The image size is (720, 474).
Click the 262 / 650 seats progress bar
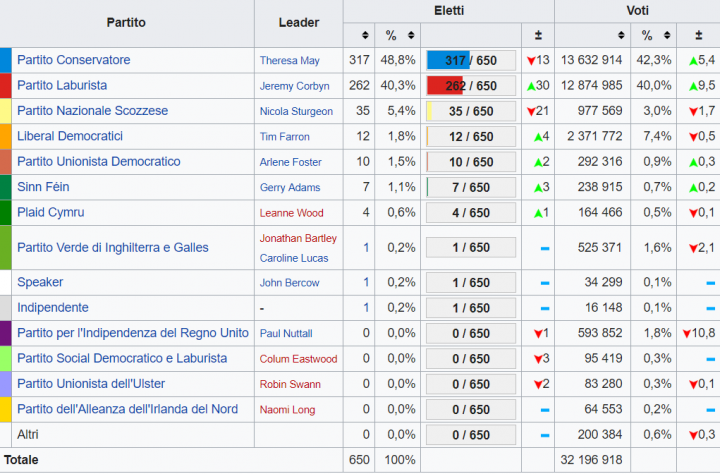click(x=471, y=85)
